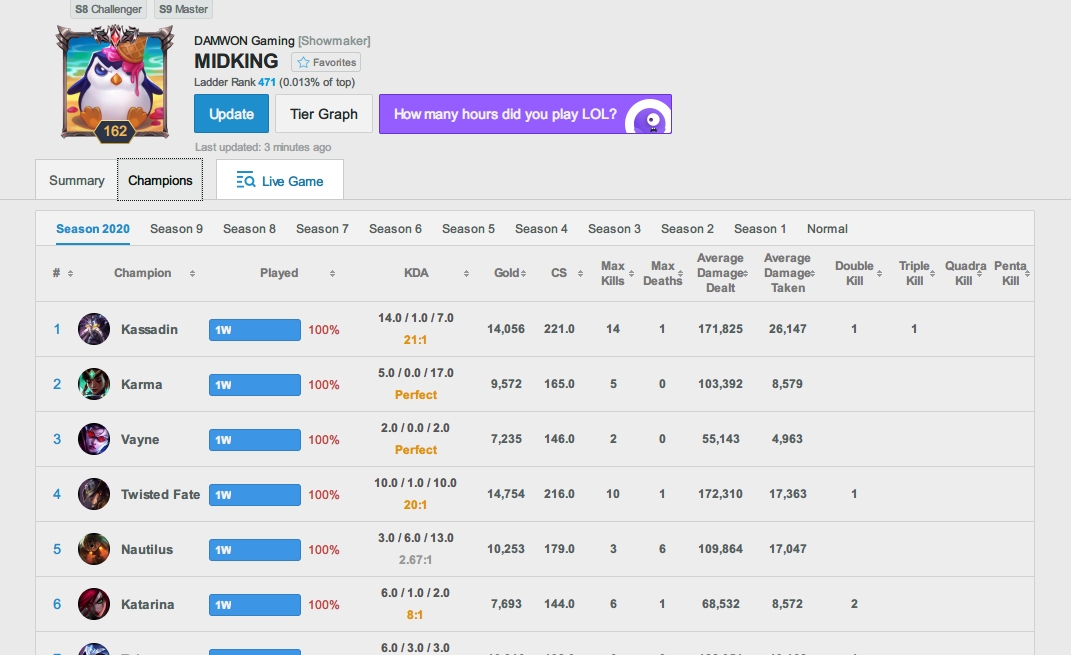Sort by Gold column arrows
This screenshot has width=1071, height=655.
523,273
